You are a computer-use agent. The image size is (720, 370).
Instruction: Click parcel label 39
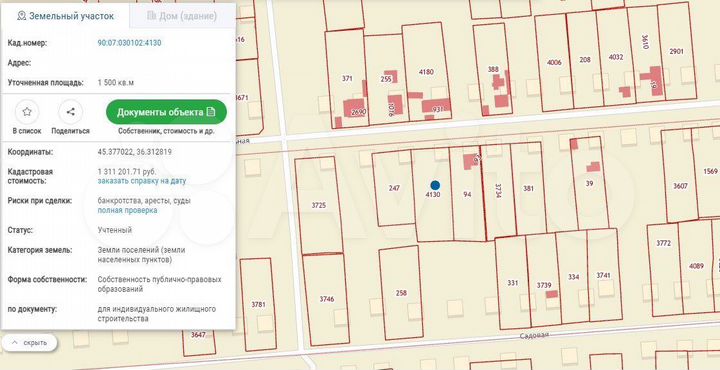[590, 184]
